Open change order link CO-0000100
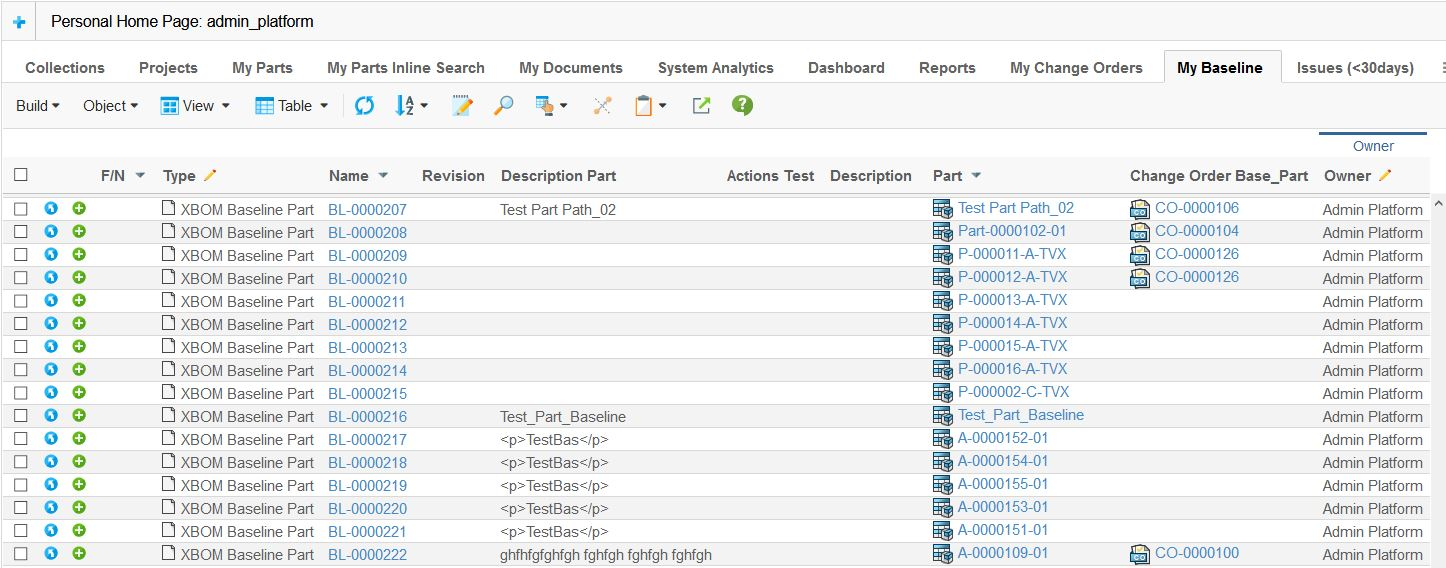Screen dimensions: 1446x568 tap(1196, 553)
